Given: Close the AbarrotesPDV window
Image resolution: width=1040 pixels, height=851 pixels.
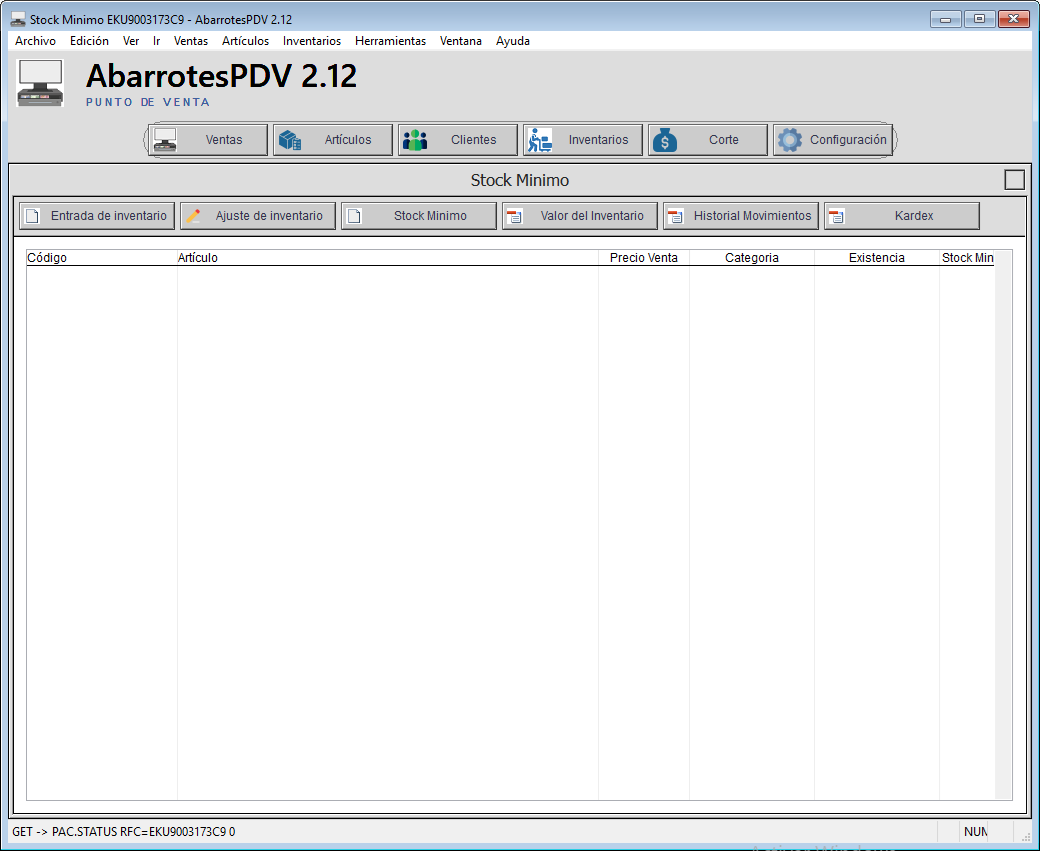Looking at the screenshot, I should pos(1014,19).
